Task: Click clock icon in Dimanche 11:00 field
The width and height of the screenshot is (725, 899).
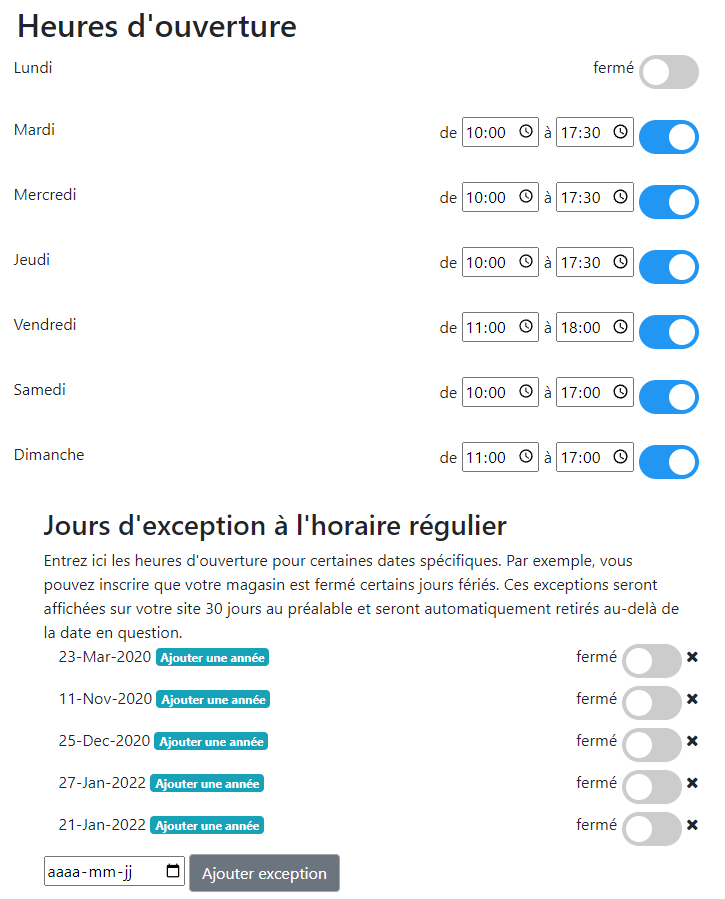Action: [x=526, y=456]
